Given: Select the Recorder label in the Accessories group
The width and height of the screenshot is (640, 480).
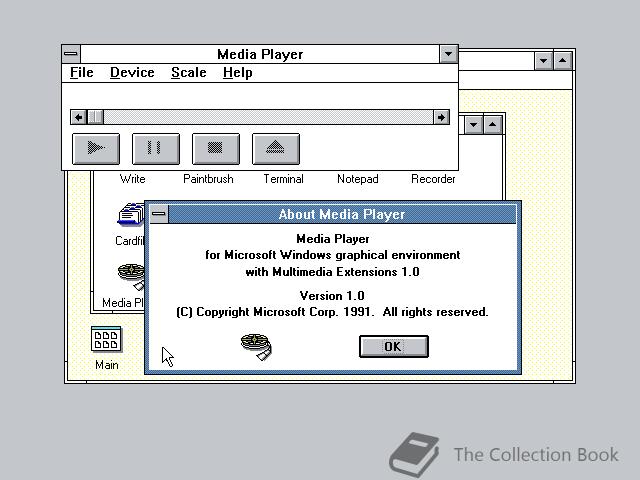Looking at the screenshot, I should (433, 179).
